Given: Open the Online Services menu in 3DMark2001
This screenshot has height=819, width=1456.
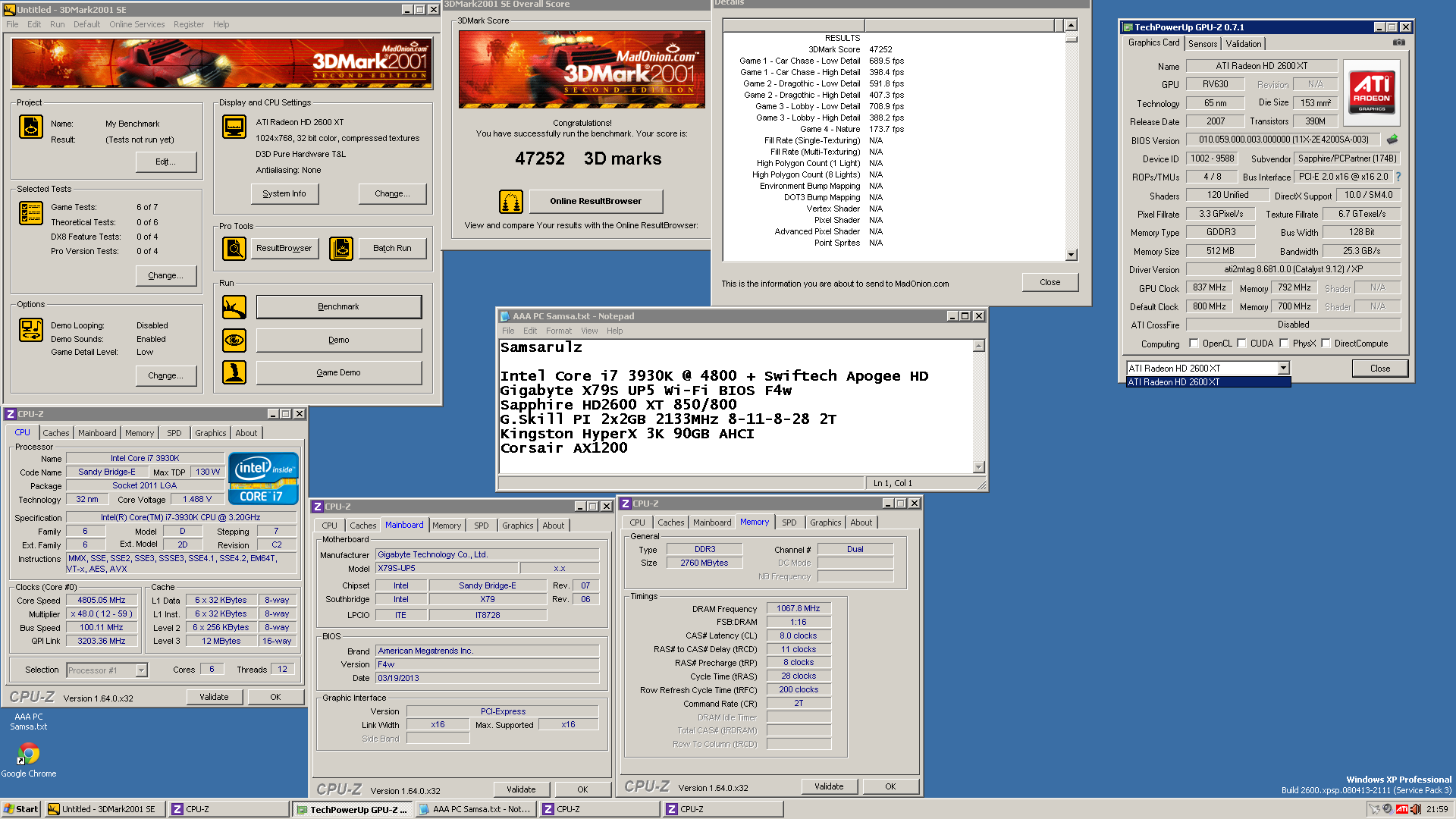Looking at the screenshot, I should (136, 24).
